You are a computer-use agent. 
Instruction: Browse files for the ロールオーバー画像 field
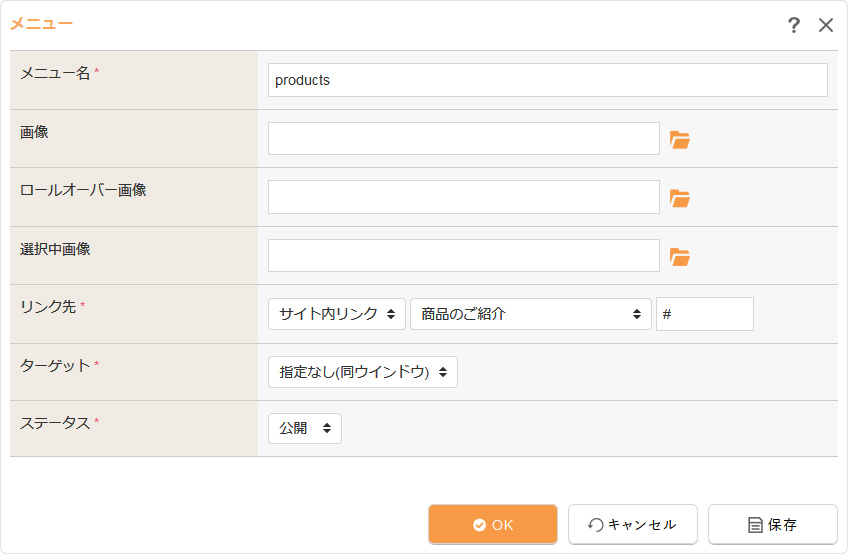tap(680, 198)
